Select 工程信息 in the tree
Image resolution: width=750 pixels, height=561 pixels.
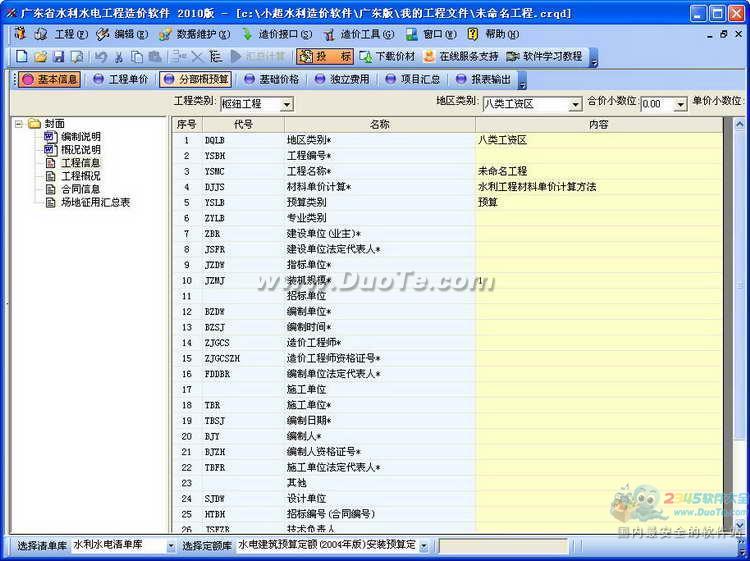point(80,163)
